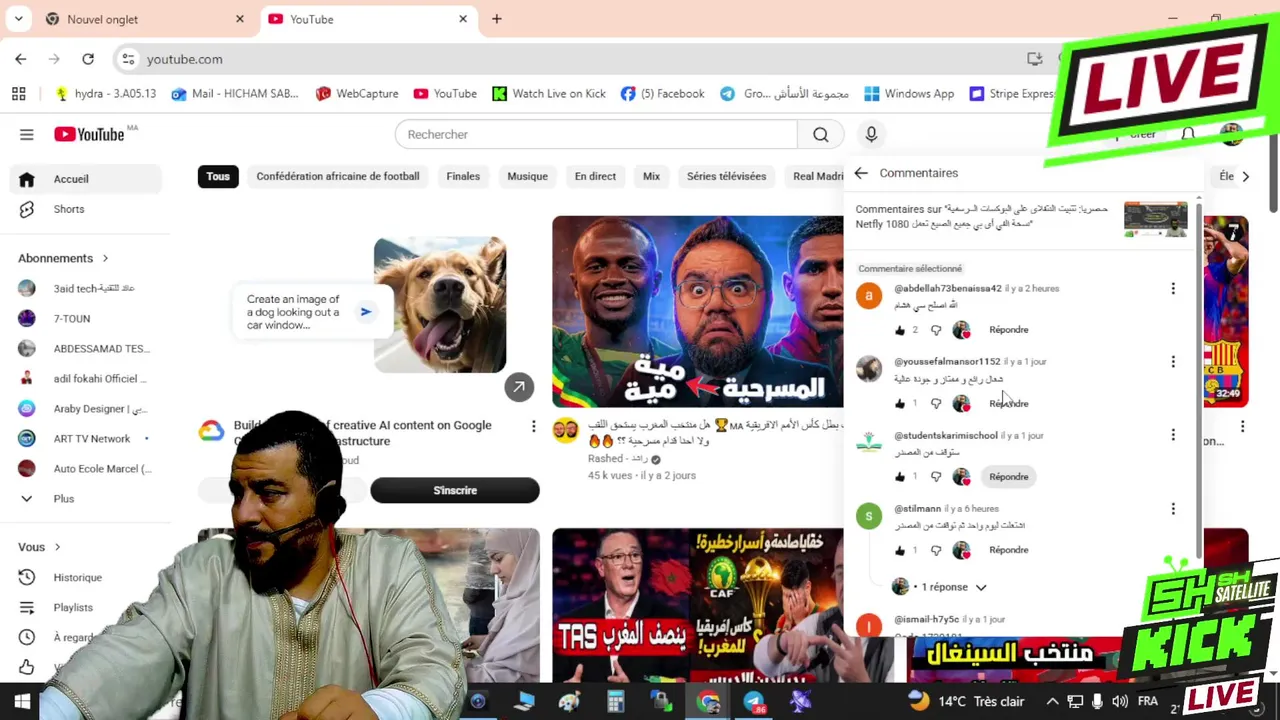Open the Windows Start menu

pyautogui.click(x=21, y=702)
